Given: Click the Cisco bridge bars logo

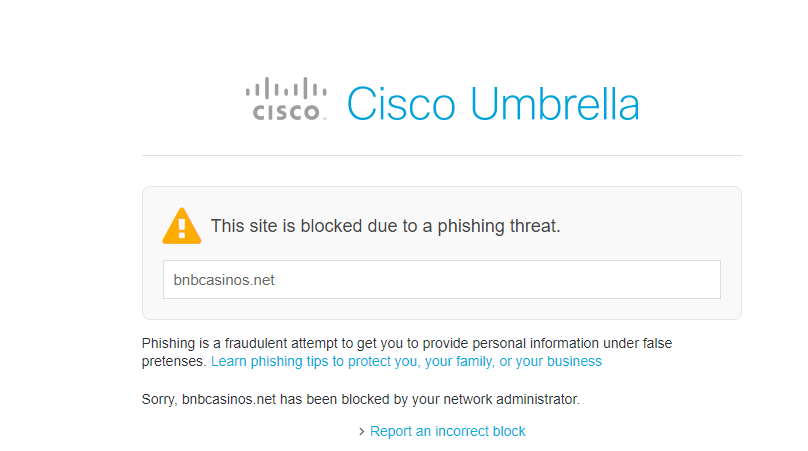Looking at the screenshot, I should tap(286, 88).
